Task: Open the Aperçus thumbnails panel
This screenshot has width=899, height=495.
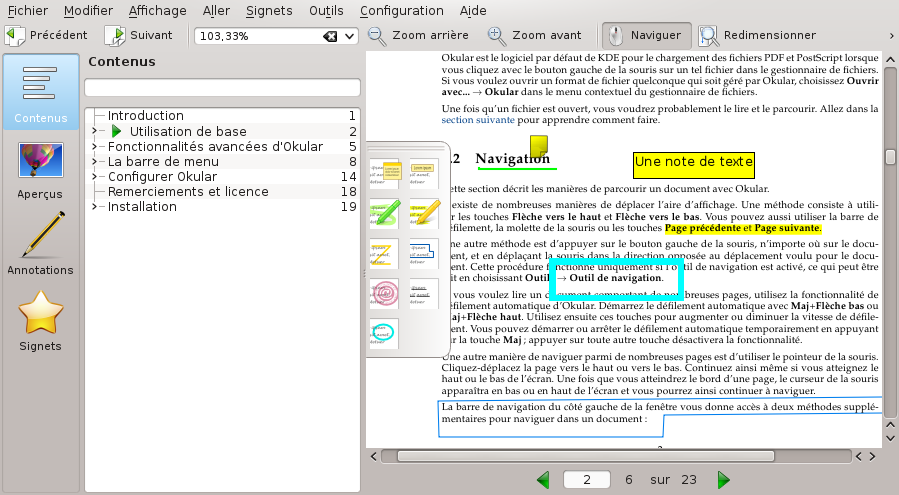Action: (40, 170)
